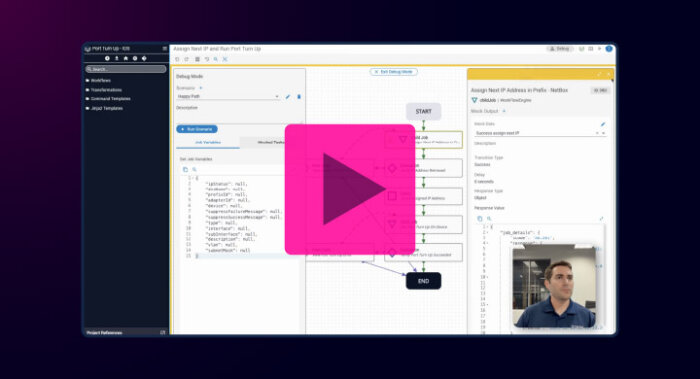
Task: Open the Success assign next IP dropdown
Action: point(540,133)
